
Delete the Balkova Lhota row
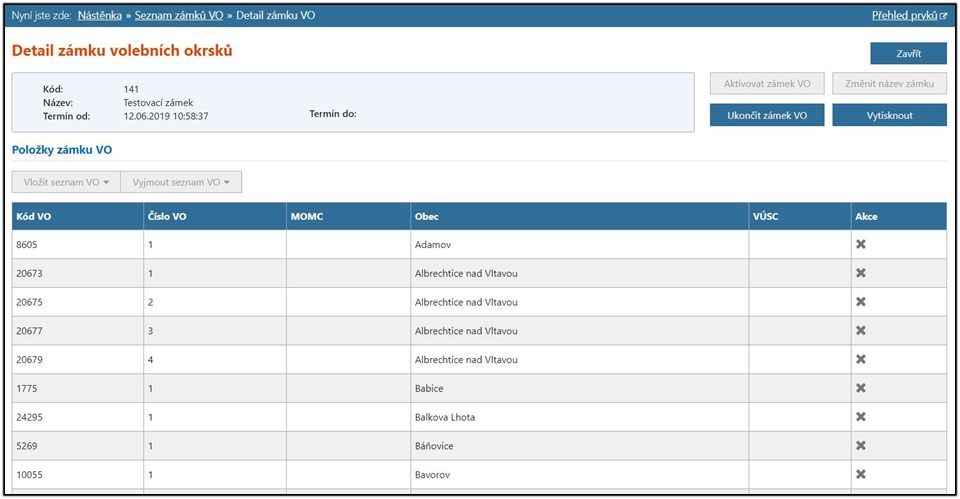[x=860, y=417]
